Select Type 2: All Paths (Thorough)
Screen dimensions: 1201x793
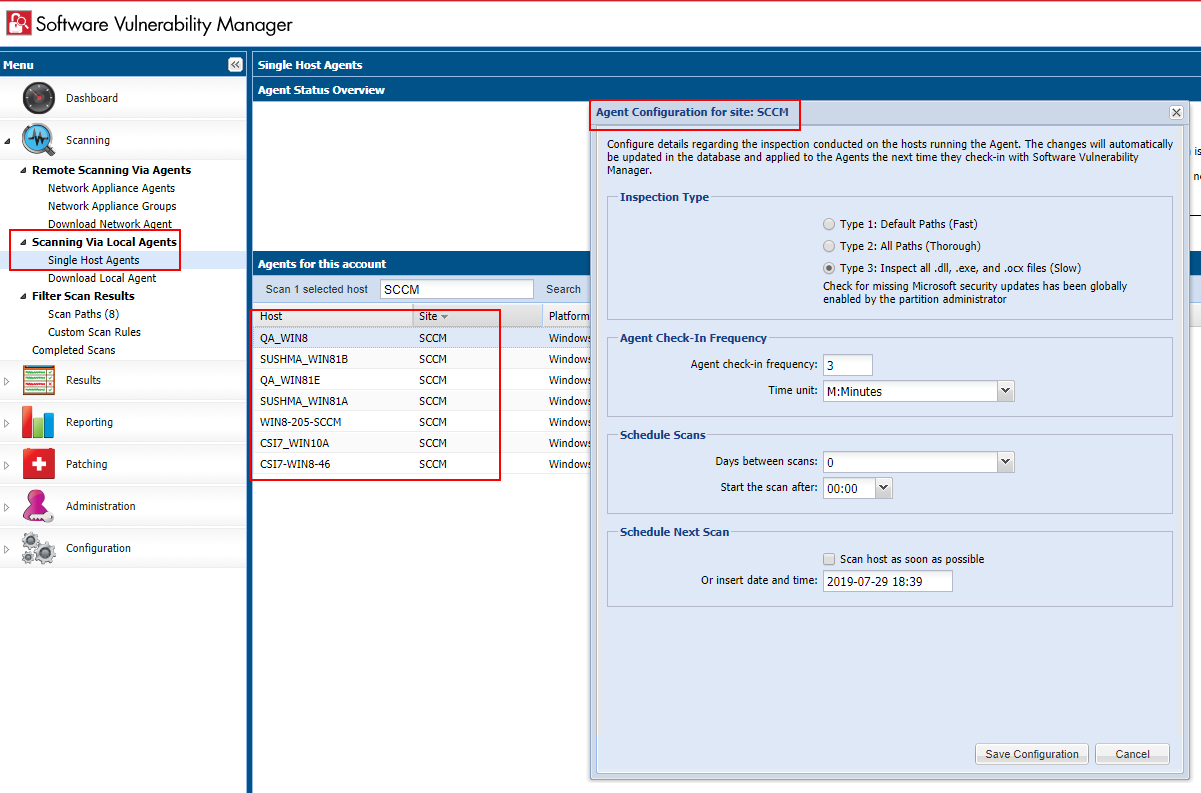[828, 246]
